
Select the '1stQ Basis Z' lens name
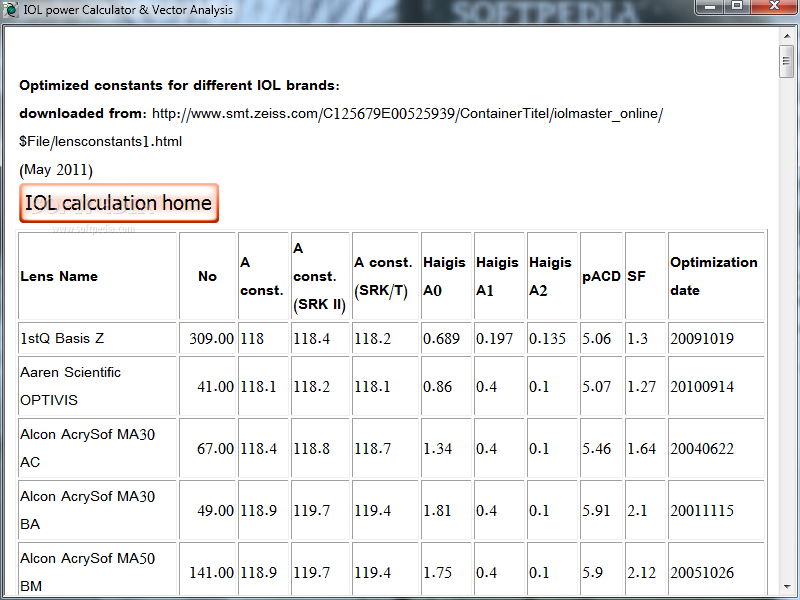pos(62,338)
